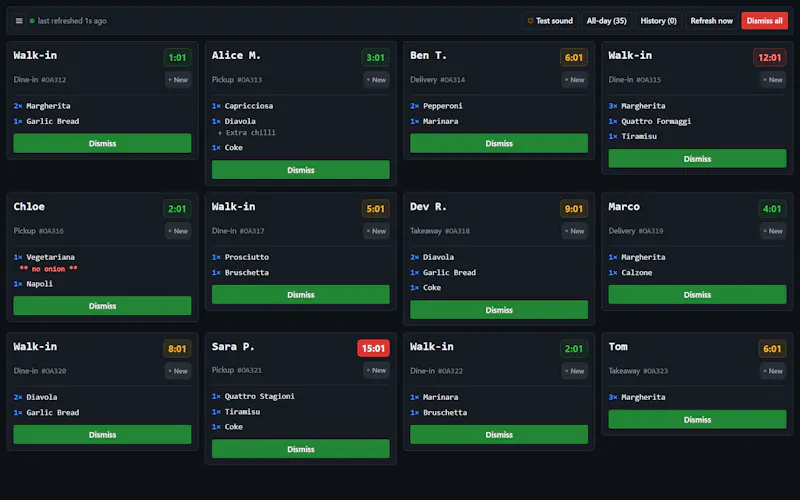Image resolution: width=800 pixels, height=500 pixels.
Task: Click Refresh now
Action: point(711,21)
